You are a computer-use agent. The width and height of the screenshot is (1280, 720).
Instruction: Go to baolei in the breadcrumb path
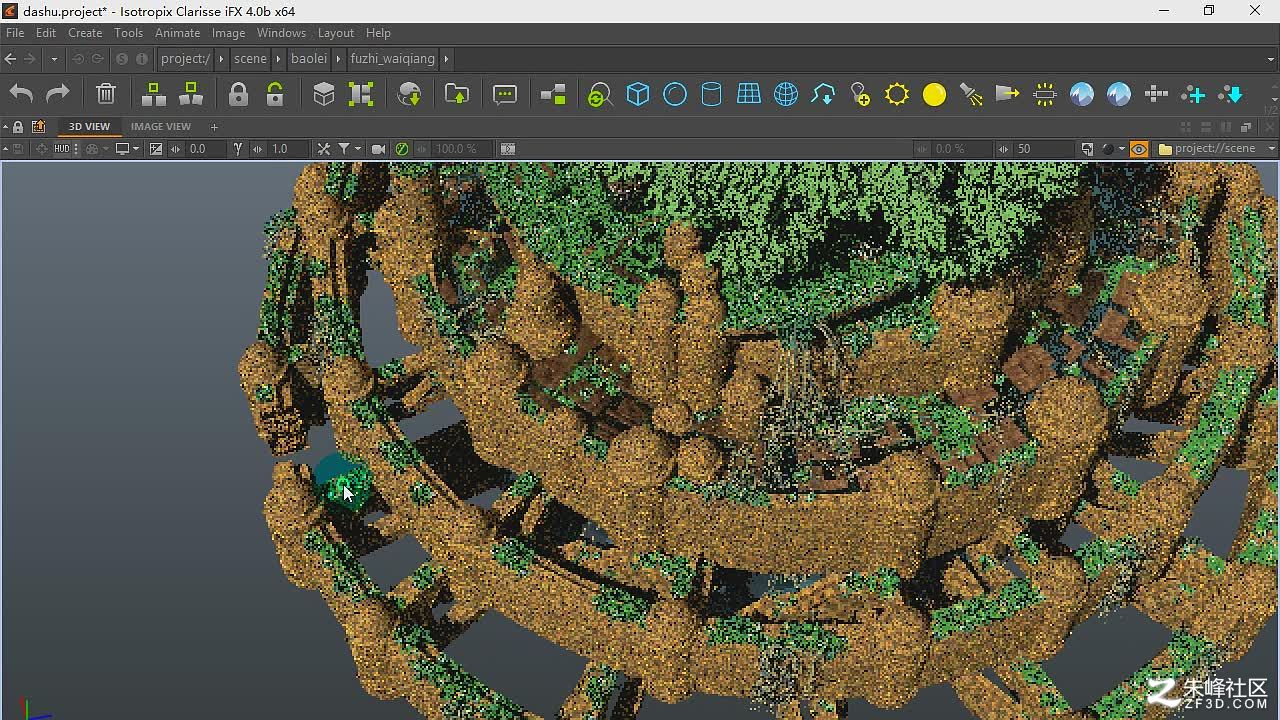pos(309,59)
